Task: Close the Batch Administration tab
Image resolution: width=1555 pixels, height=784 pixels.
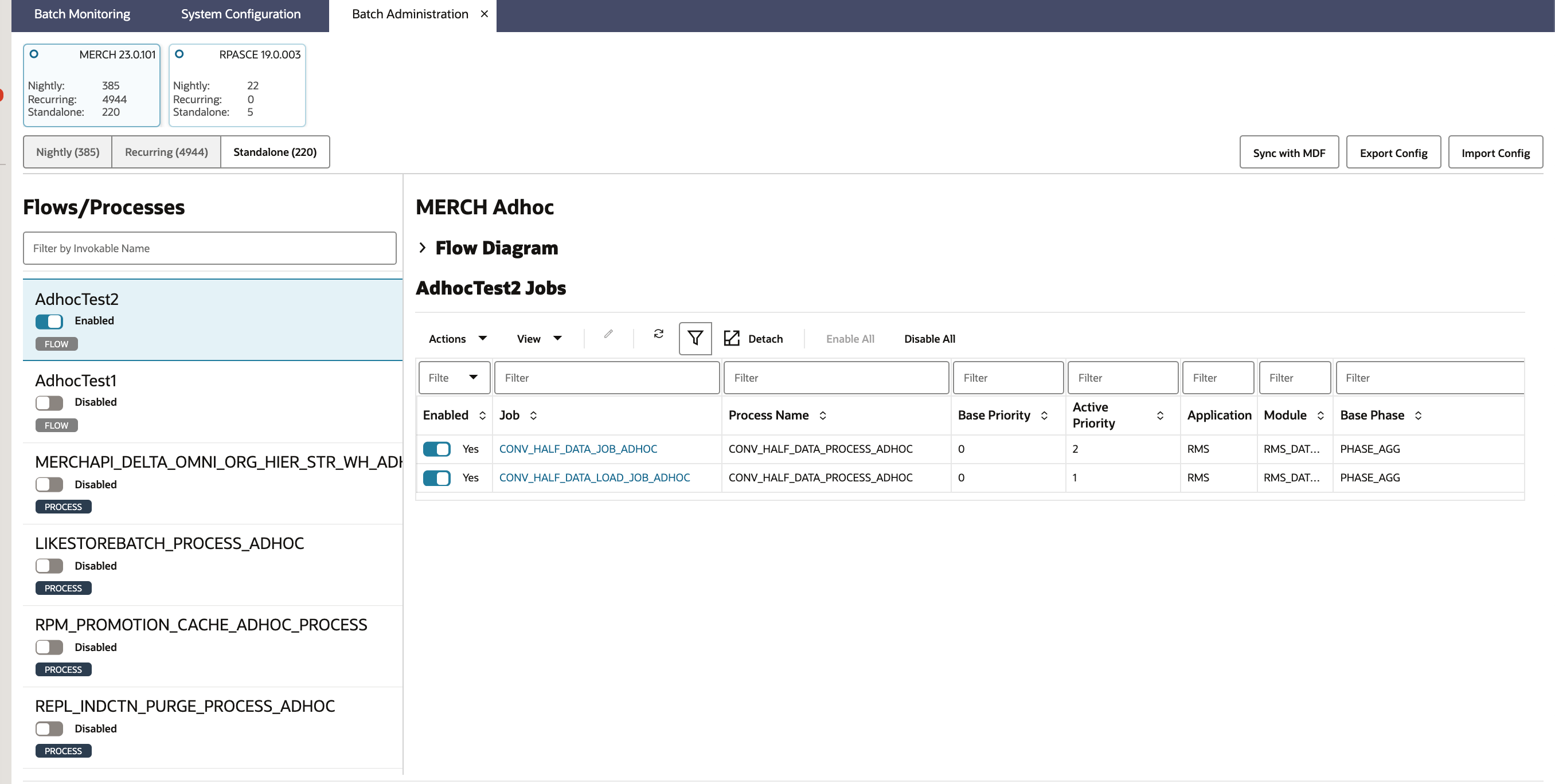Action: 484,14
